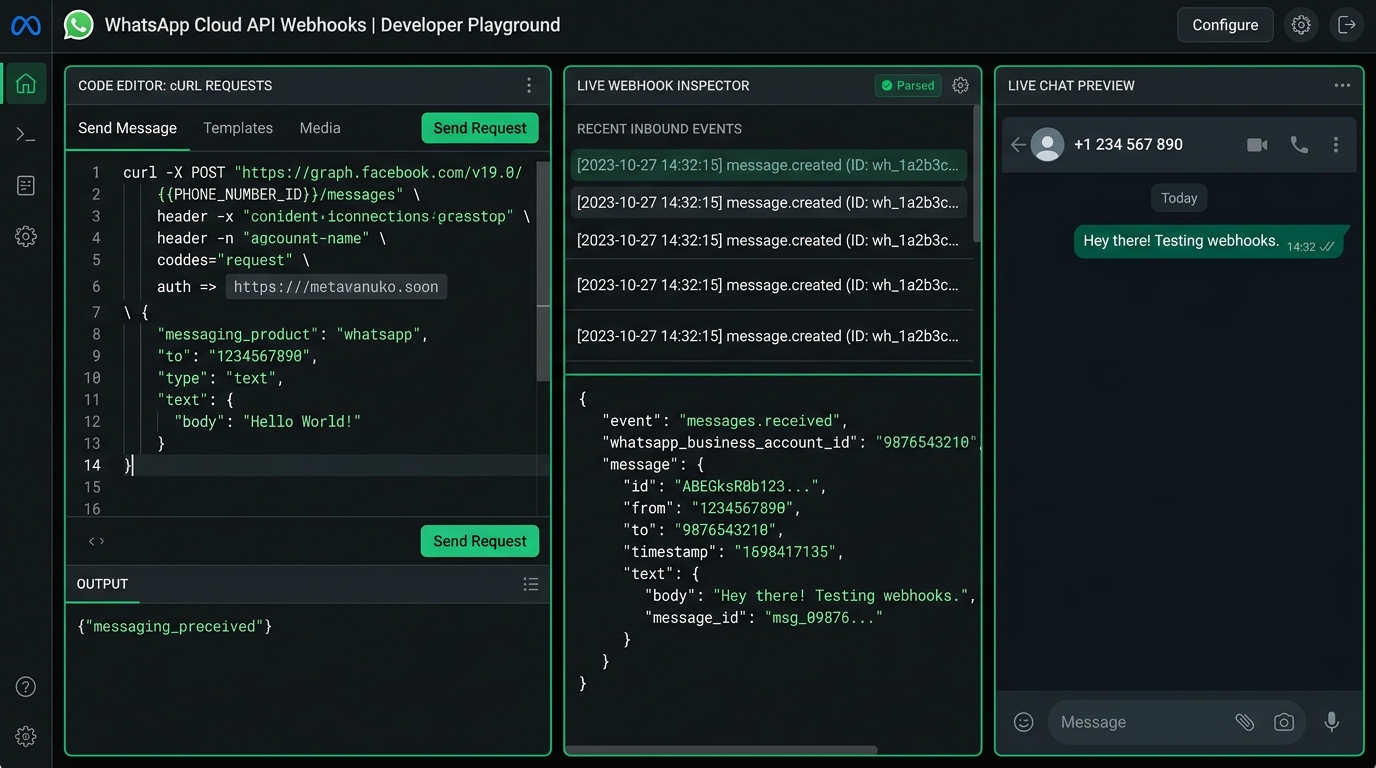The image size is (1376, 768).
Task: Click Send Request next to the Media tab
Action: click(x=480, y=128)
